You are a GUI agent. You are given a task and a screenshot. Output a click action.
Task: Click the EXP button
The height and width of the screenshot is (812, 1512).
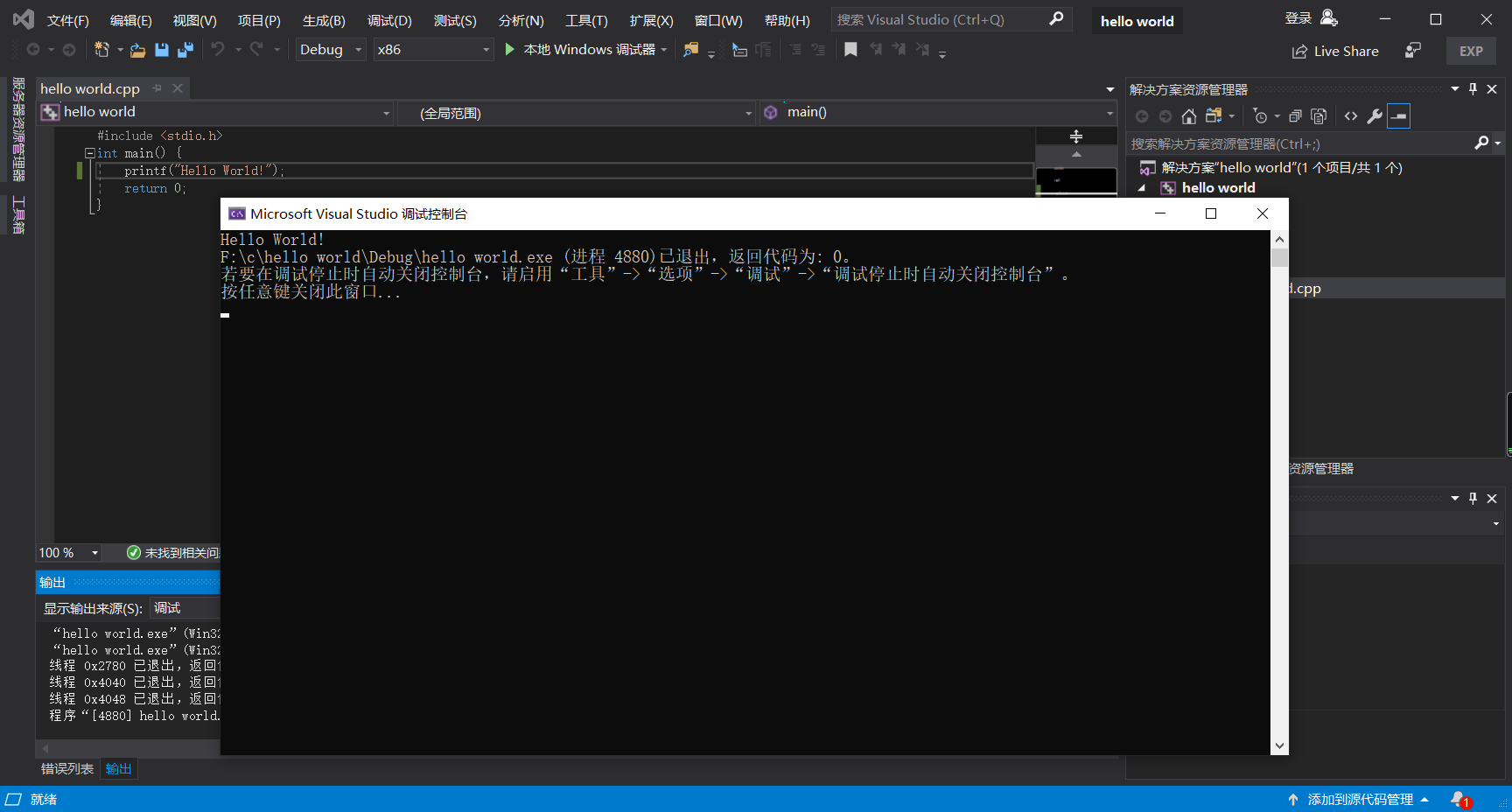(x=1471, y=52)
